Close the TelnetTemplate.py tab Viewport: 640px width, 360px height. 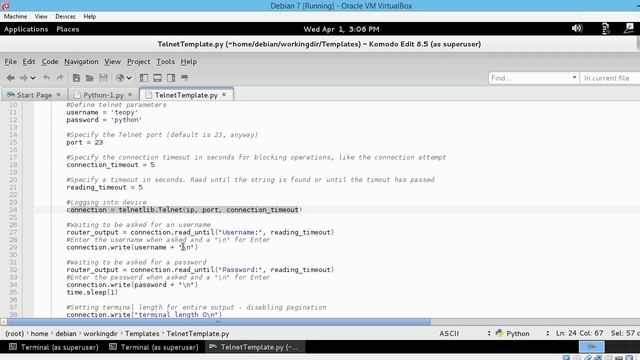pos(224,95)
